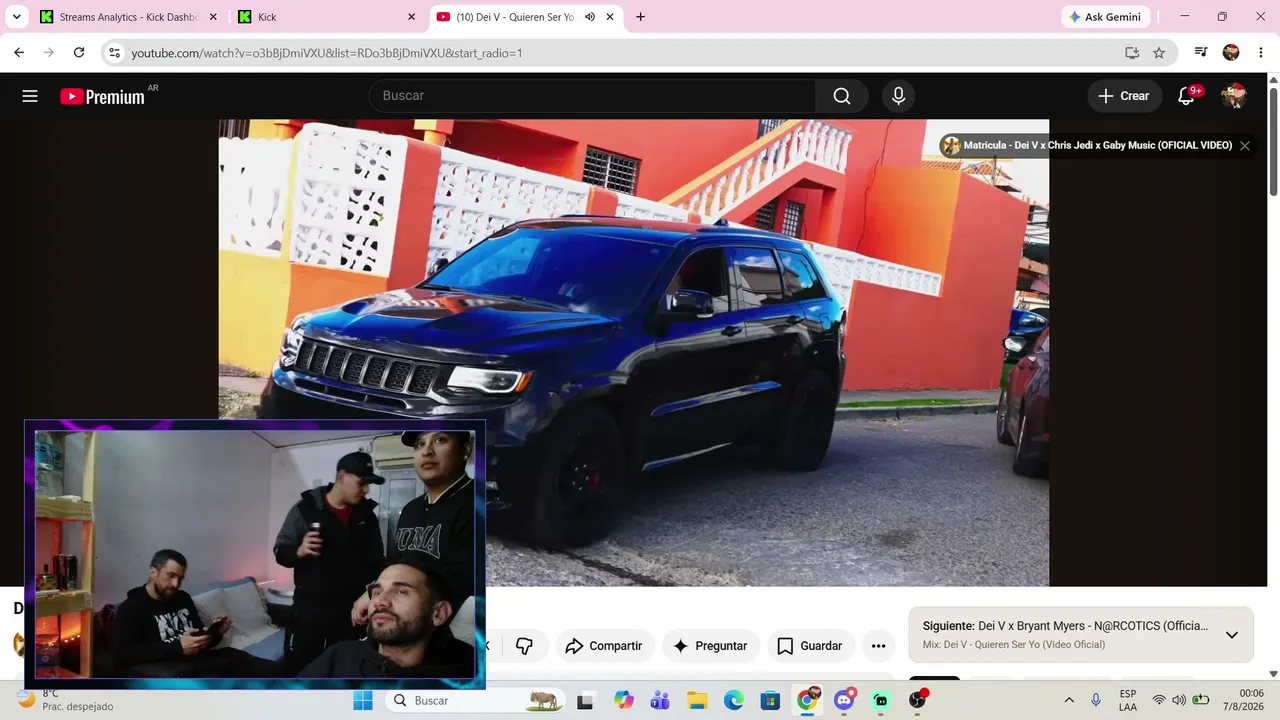Go to the YouTube Premium home logo
1280x720 pixels.
pos(103,96)
